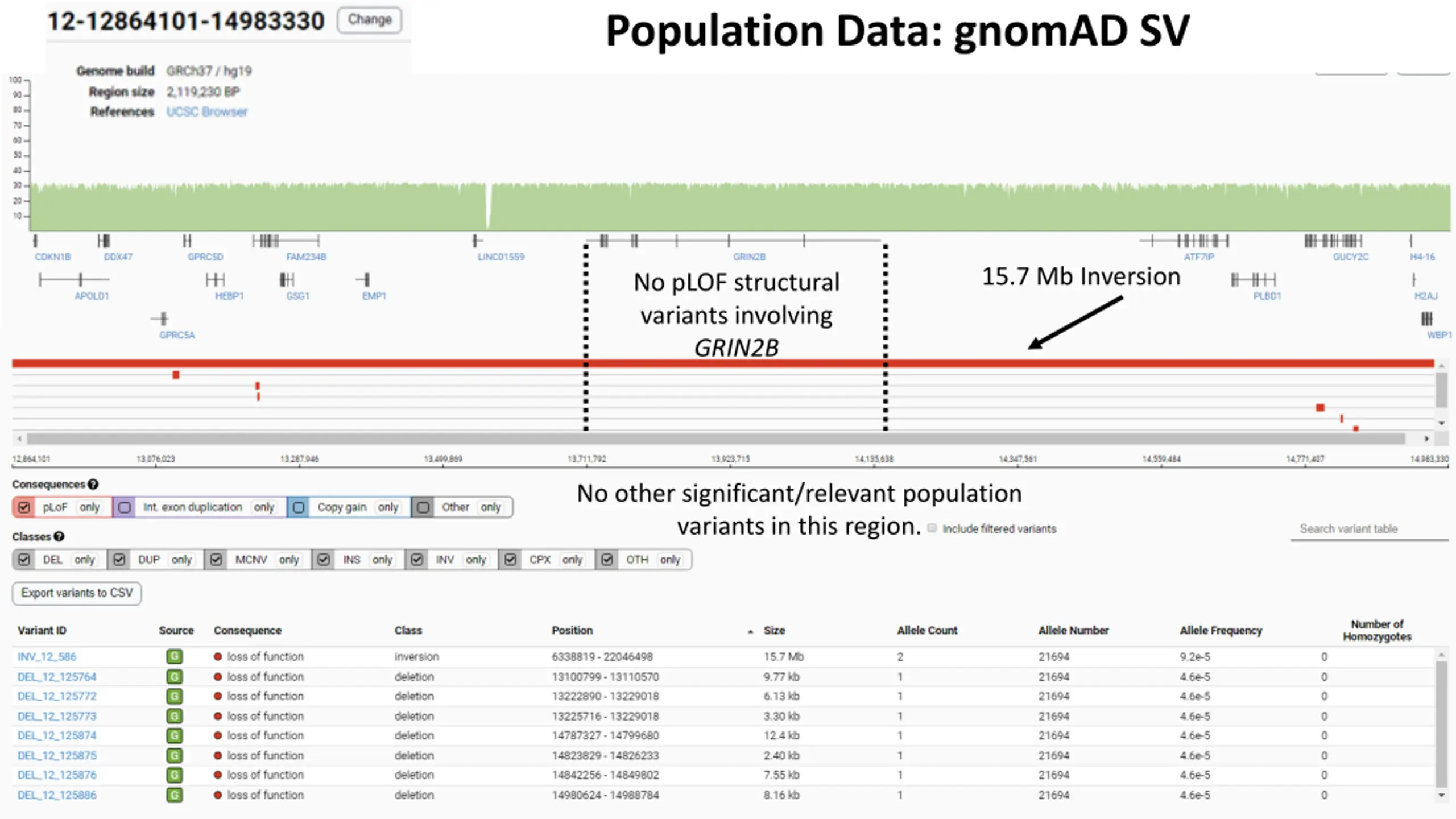Screen dimensions: 1456x819
Task: Sort table by Variant ID column header
Action: pyautogui.click(x=42, y=630)
